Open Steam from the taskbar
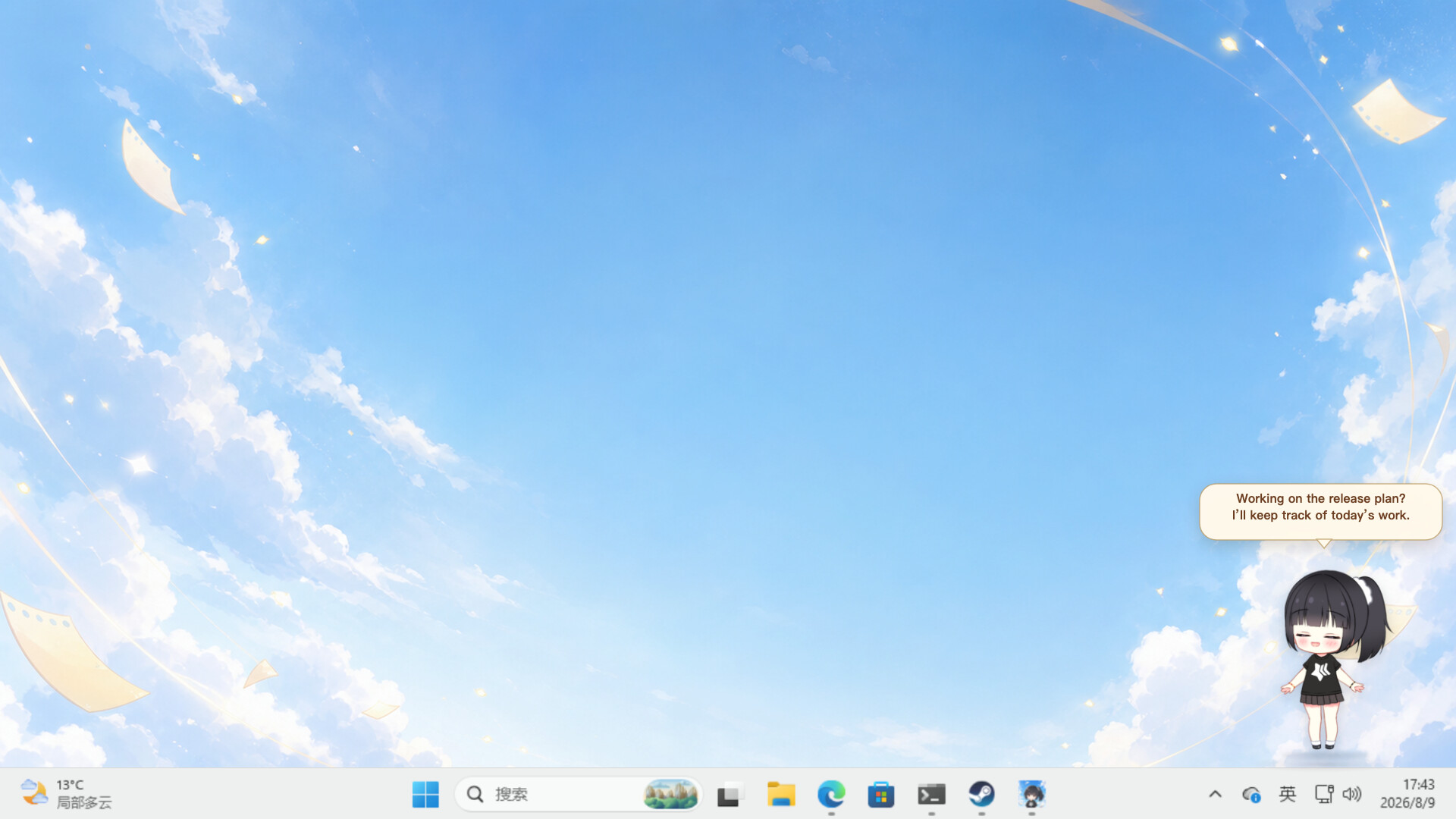This screenshot has width=1456, height=819. 982,794
